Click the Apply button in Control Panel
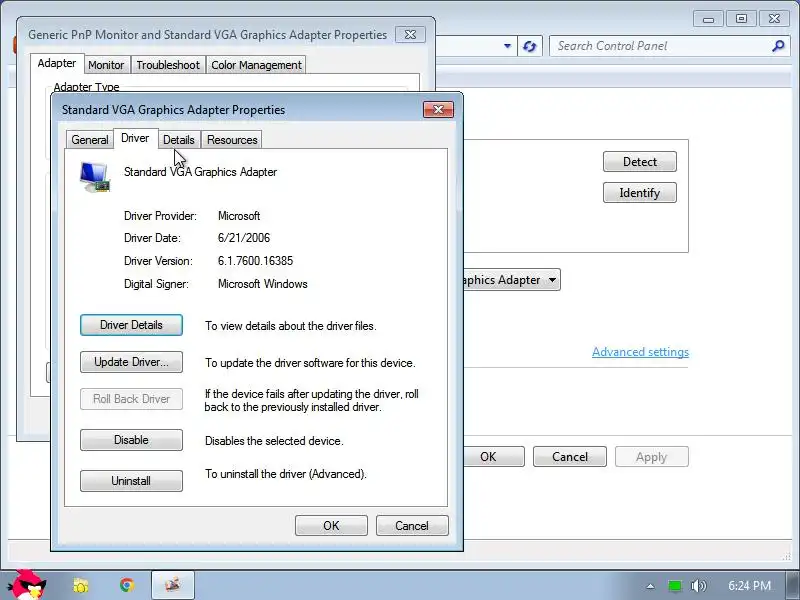This screenshot has height=600, width=800. pyautogui.click(x=652, y=457)
